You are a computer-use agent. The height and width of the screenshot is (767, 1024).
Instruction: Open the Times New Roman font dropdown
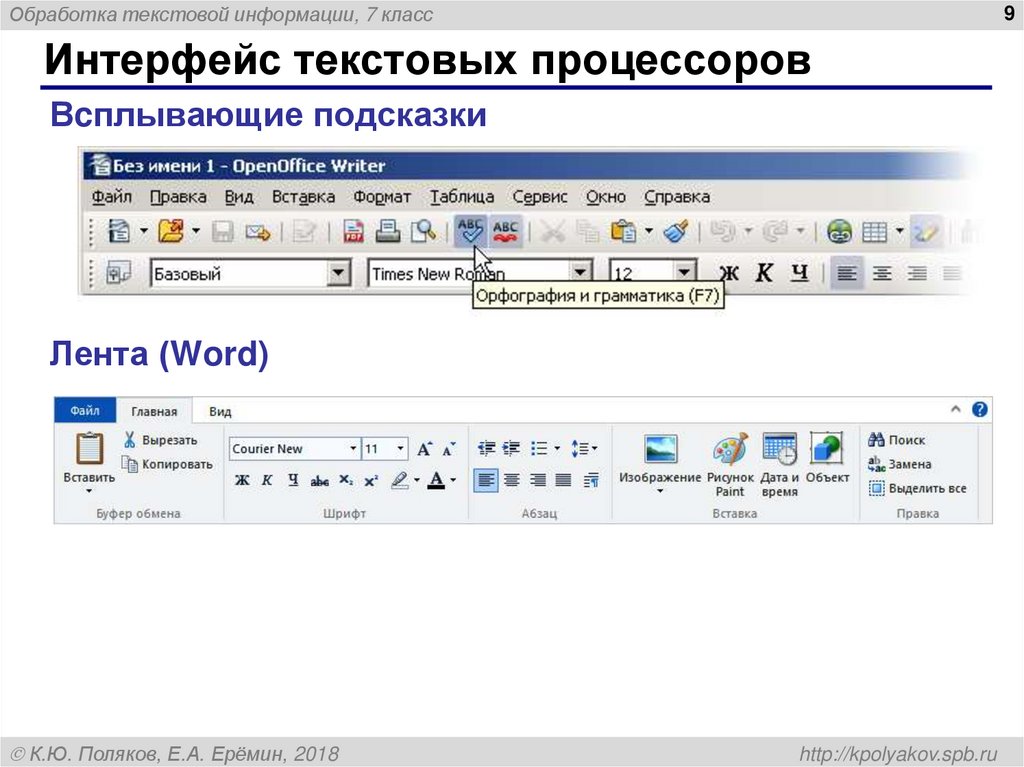[580, 272]
